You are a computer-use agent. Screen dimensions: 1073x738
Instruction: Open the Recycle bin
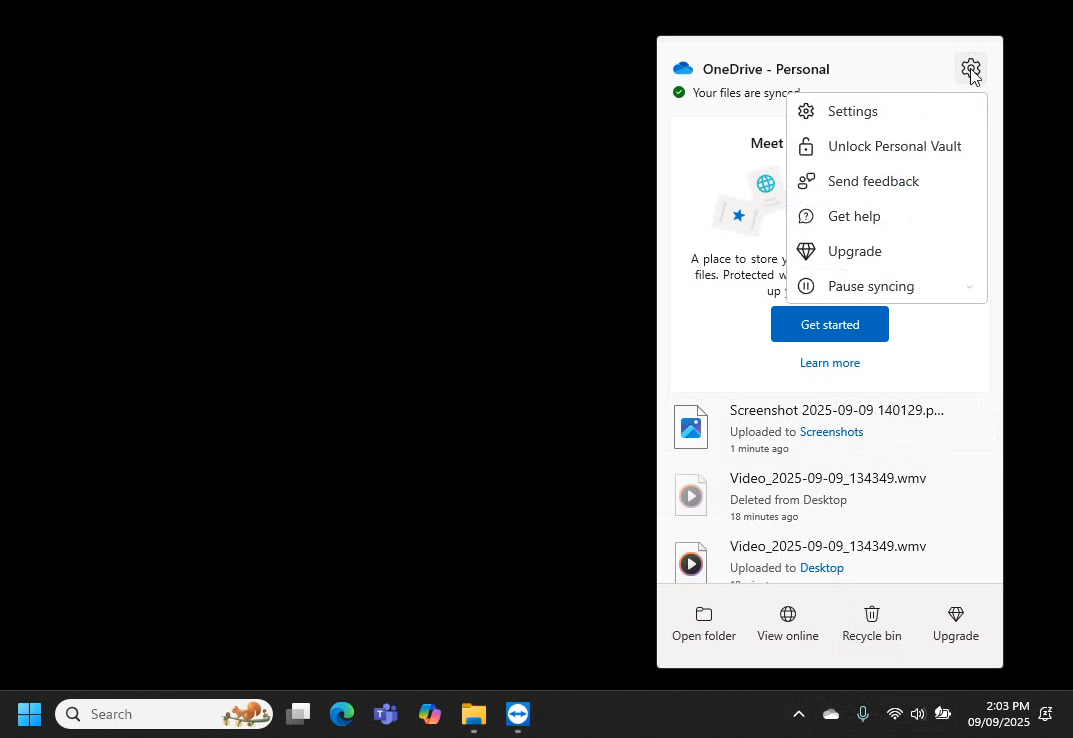(x=872, y=624)
